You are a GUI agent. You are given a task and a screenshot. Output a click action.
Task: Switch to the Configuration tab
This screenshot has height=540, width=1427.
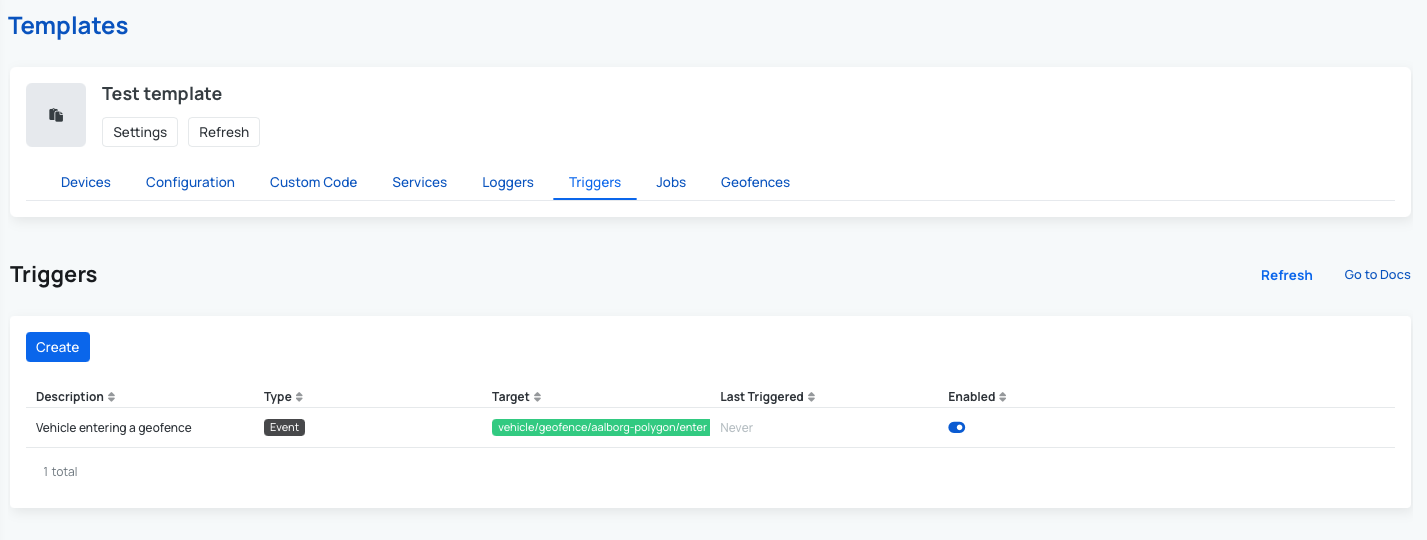pyautogui.click(x=190, y=183)
